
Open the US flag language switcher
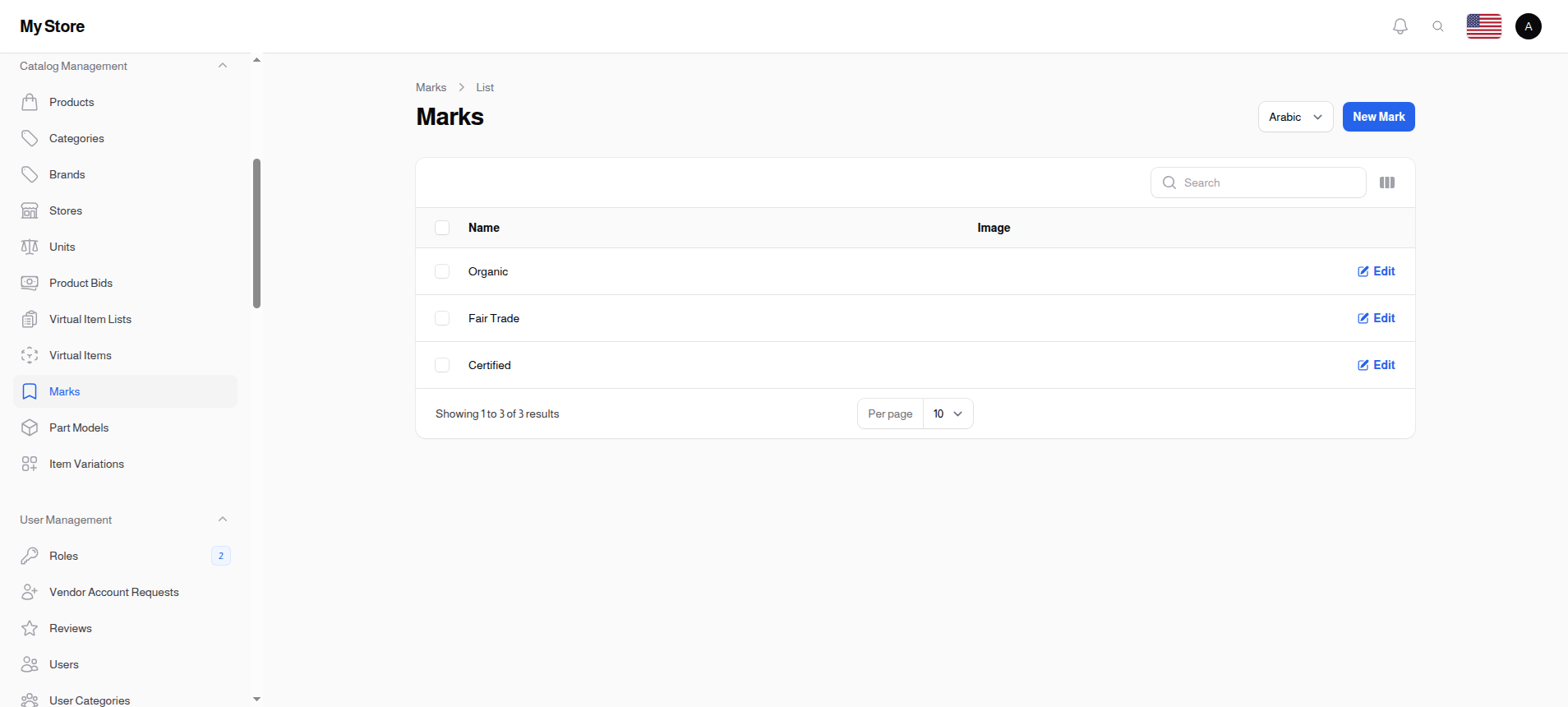tap(1483, 26)
